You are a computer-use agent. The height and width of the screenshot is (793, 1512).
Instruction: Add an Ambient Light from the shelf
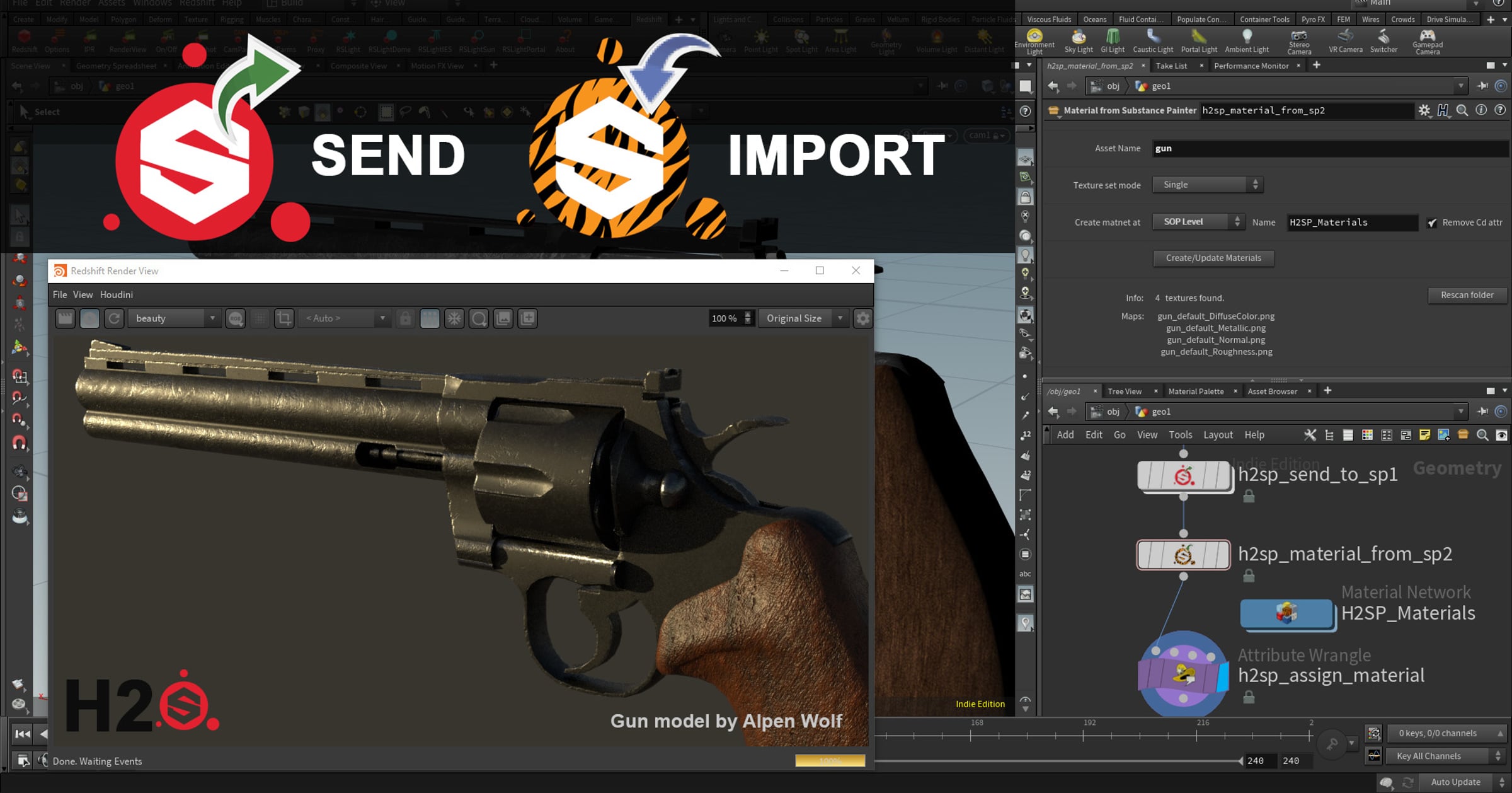[1247, 42]
